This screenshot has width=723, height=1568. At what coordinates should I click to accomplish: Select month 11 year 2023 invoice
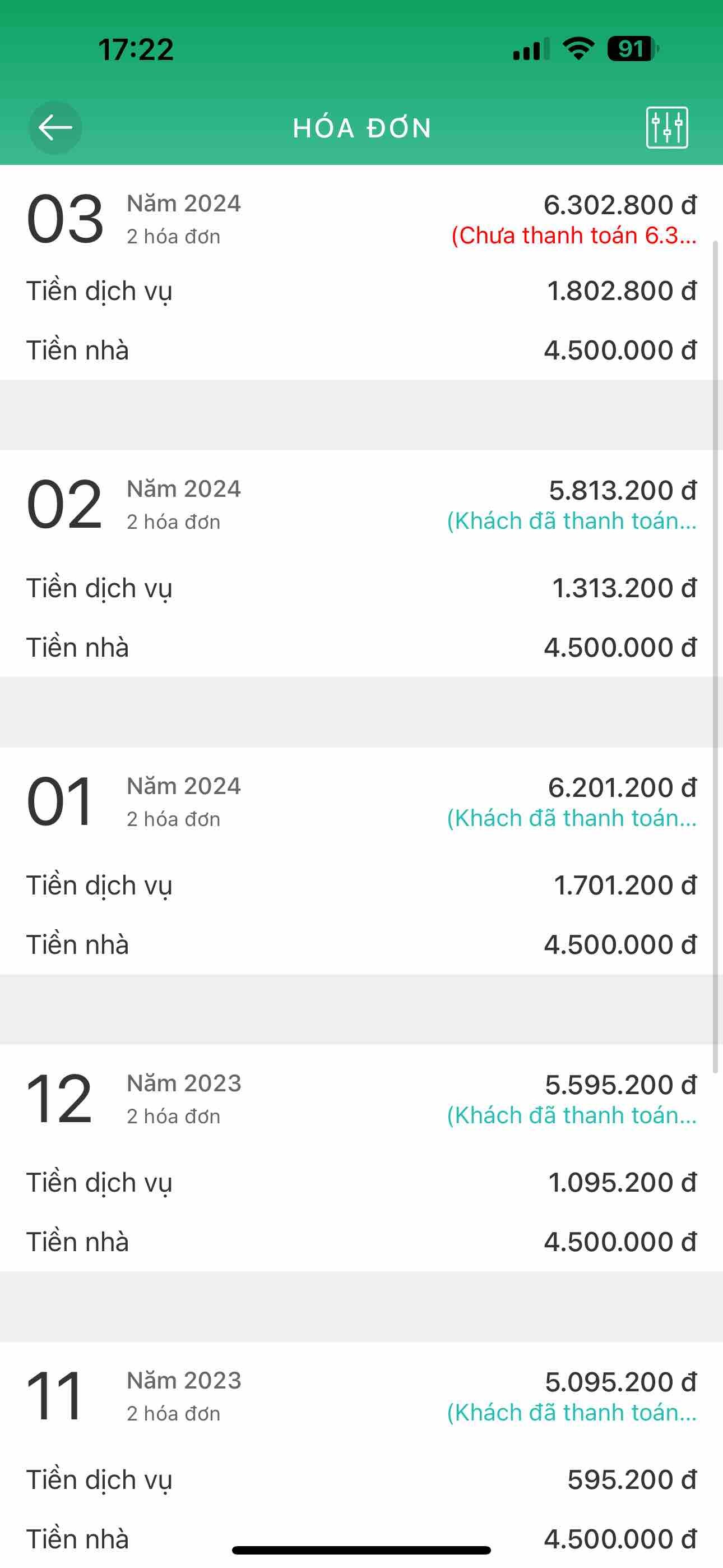pos(55,1396)
